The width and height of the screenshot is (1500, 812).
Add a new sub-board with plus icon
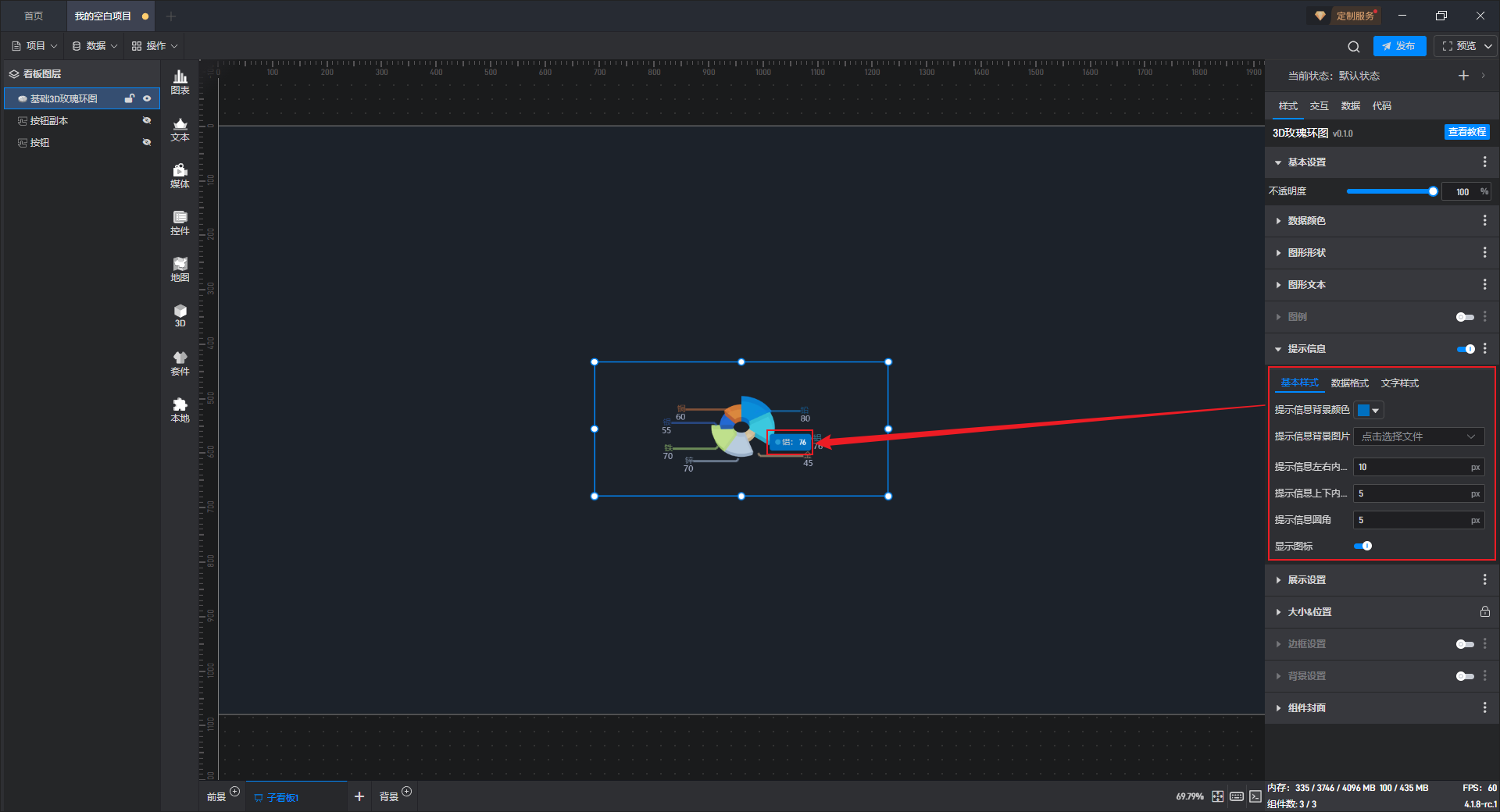(359, 796)
